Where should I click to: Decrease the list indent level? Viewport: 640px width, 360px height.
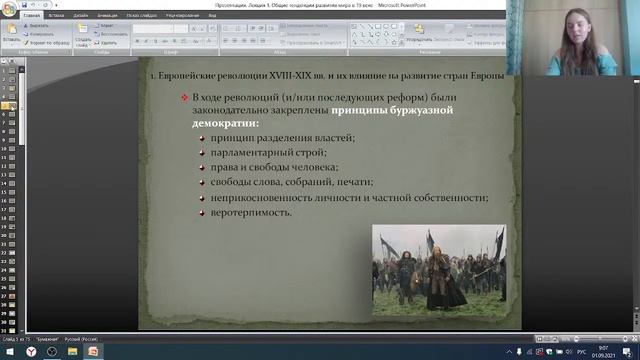tap(253, 29)
